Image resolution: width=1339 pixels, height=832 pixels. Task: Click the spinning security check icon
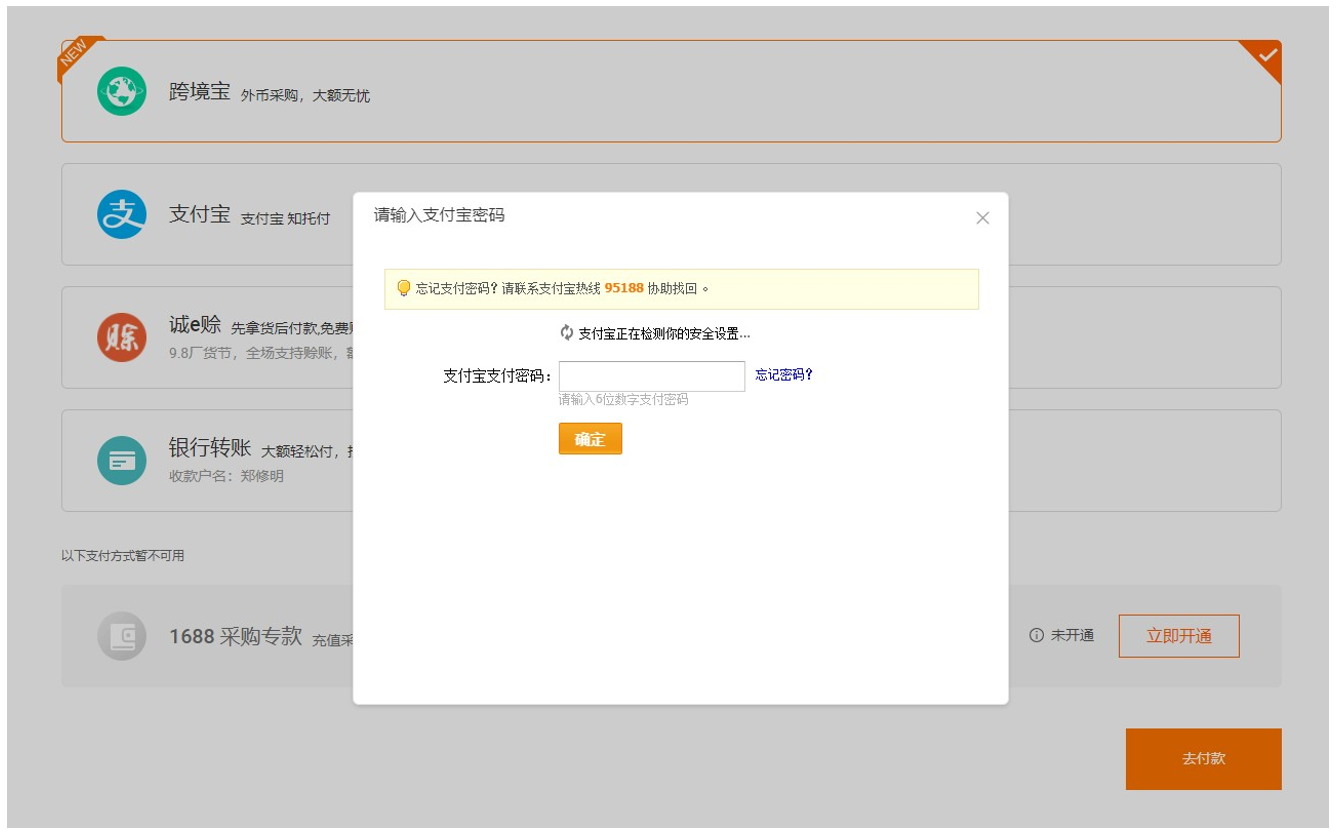tap(567, 333)
